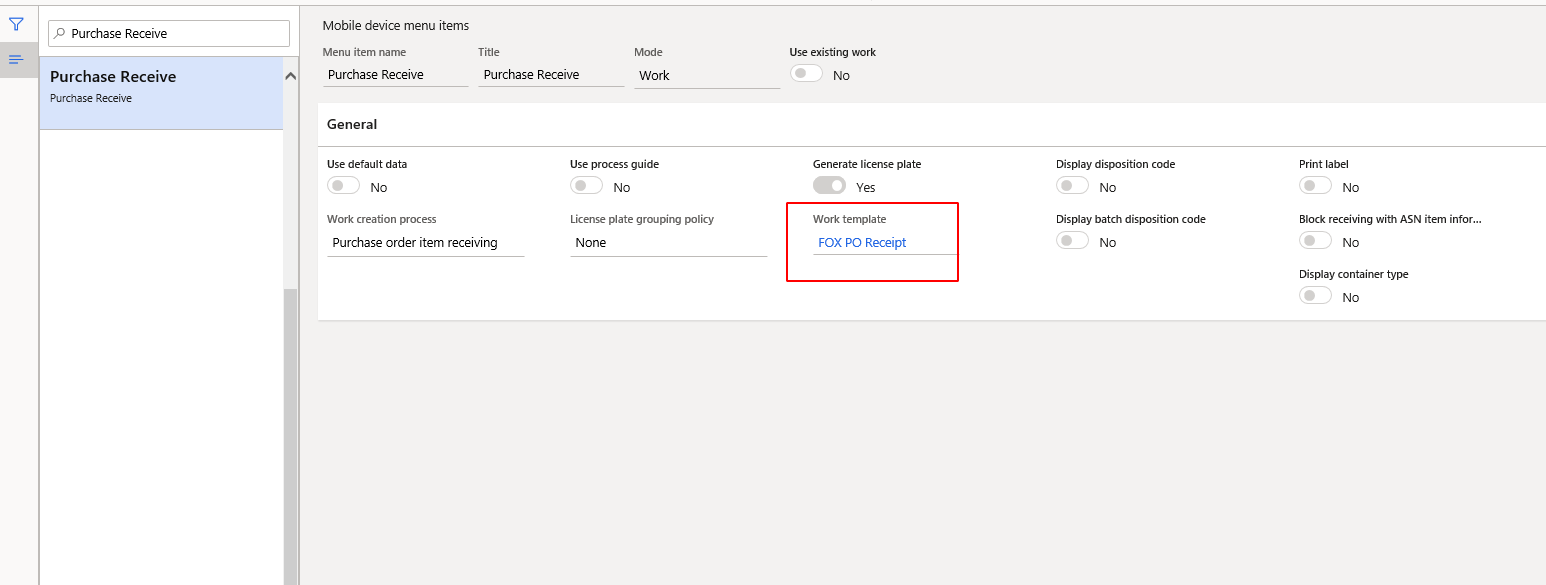
Task: Enable Display container type
Action: tap(1315, 295)
